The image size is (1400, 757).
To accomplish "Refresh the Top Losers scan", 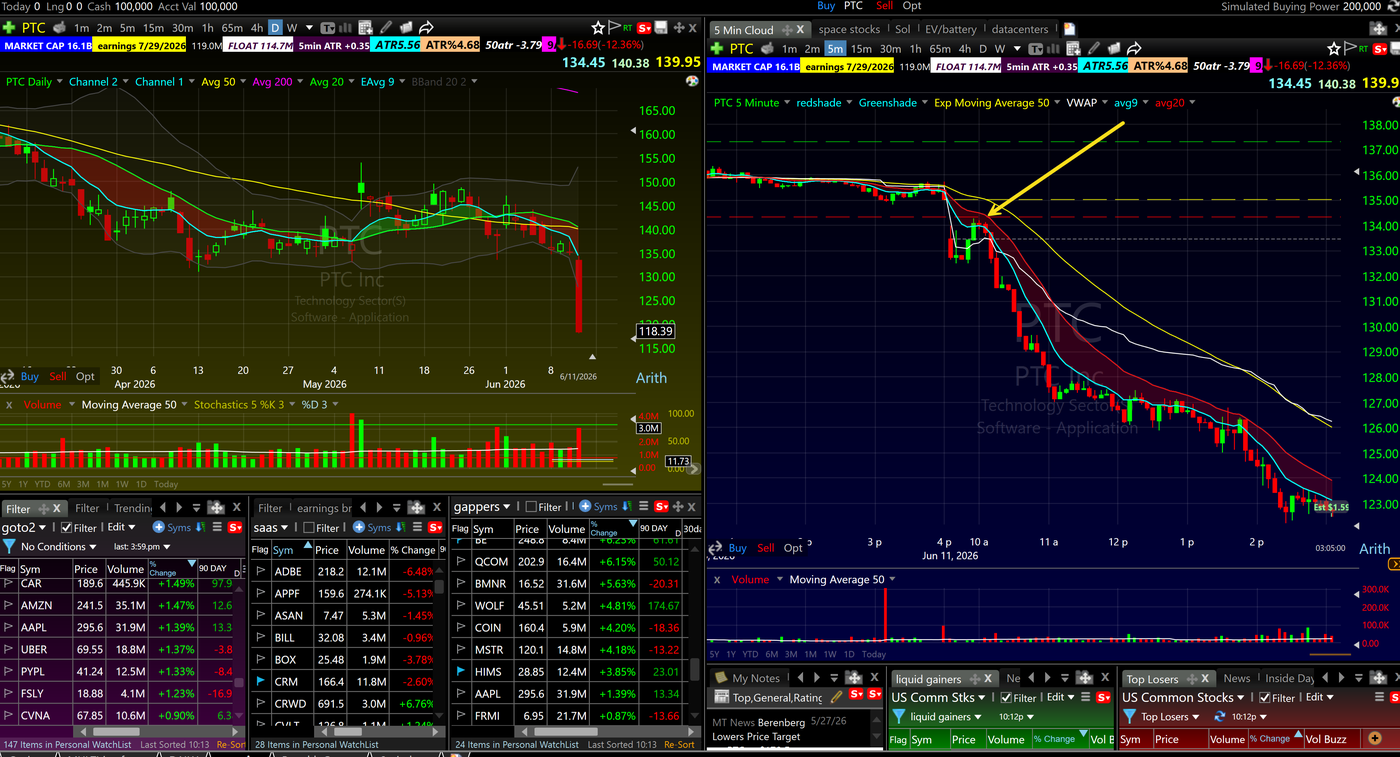I will pyautogui.click(x=1219, y=717).
